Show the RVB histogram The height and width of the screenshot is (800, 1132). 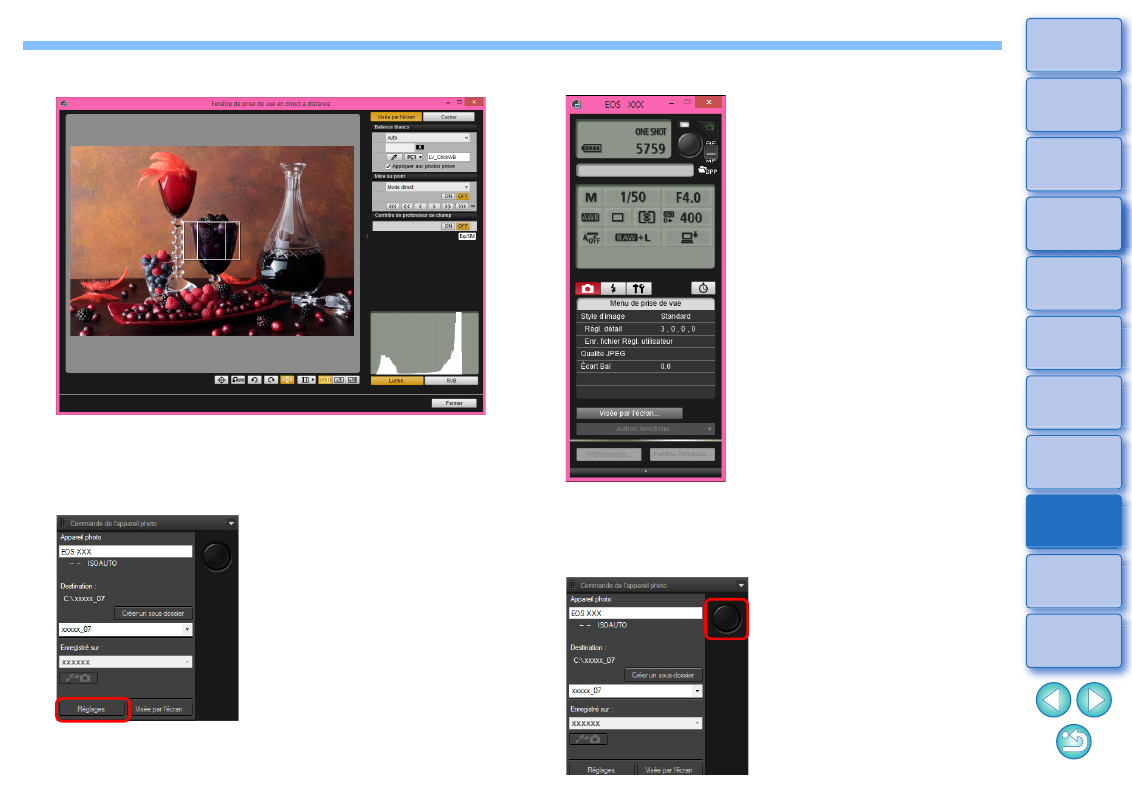coord(451,381)
